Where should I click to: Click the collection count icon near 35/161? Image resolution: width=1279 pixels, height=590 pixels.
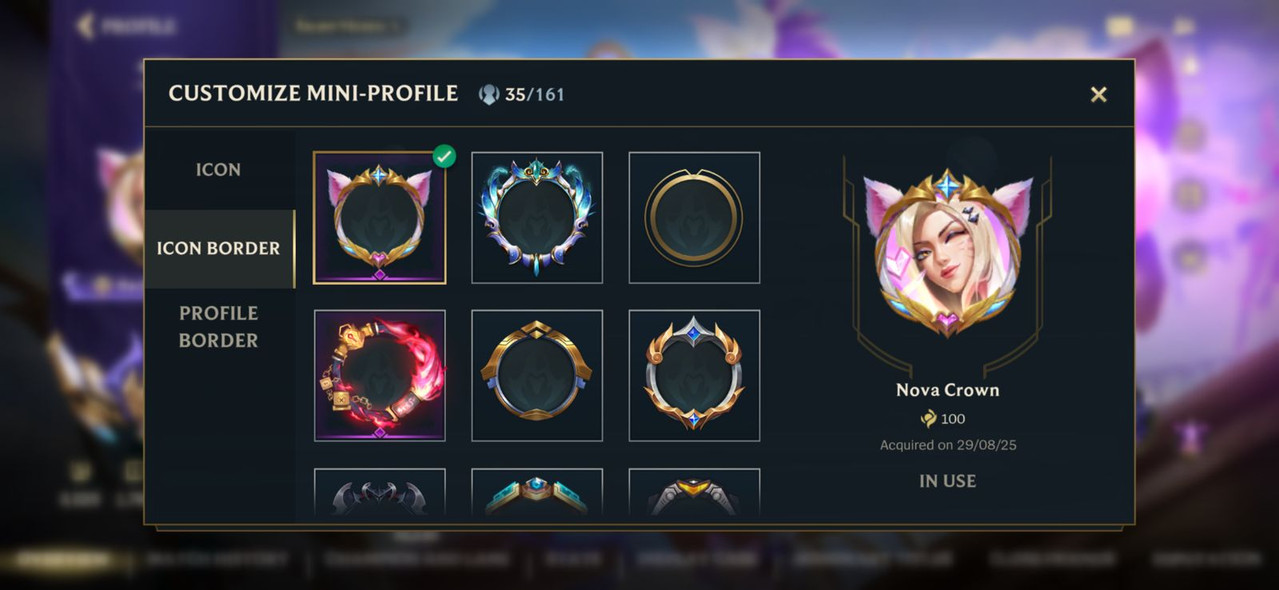pos(488,94)
